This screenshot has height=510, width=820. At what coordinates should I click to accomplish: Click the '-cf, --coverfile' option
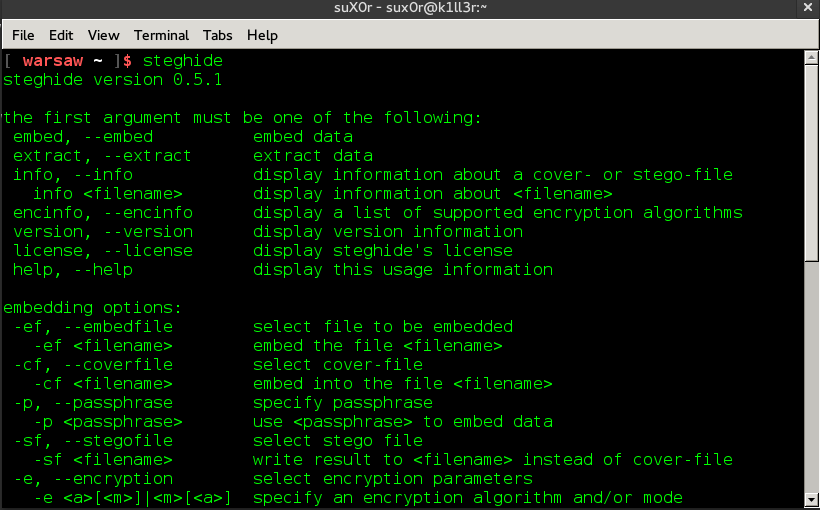point(93,365)
